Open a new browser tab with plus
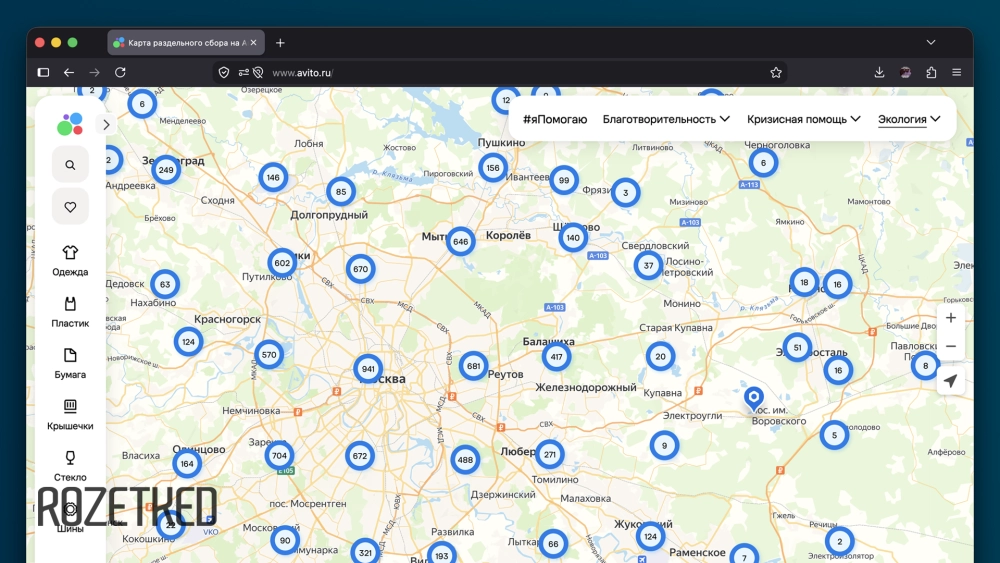This screenshot has height=563, width=1000. (x=280, y=43)
